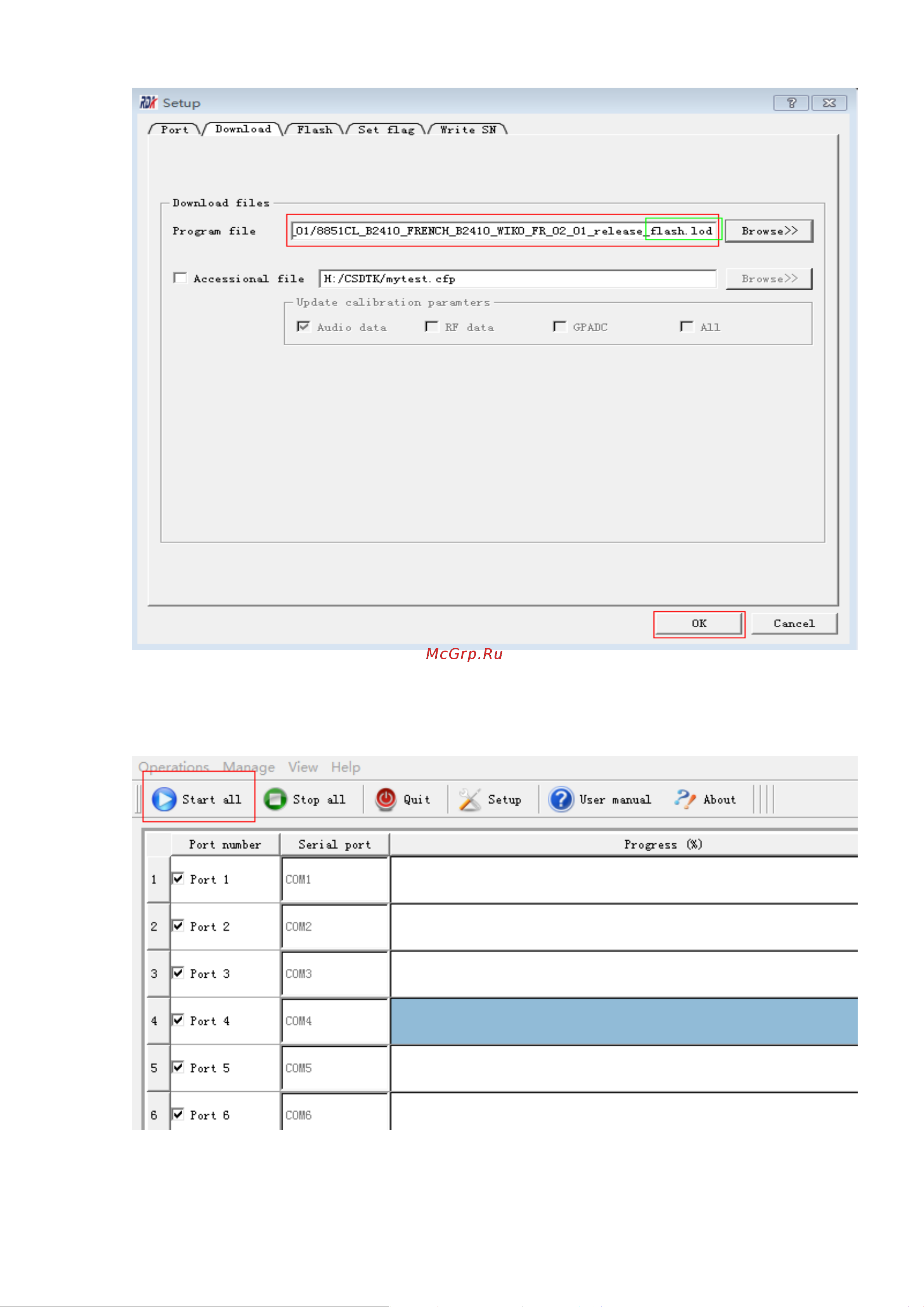The image size is (924, 1307).
Task: Click the User manual label
Action: 615,799
